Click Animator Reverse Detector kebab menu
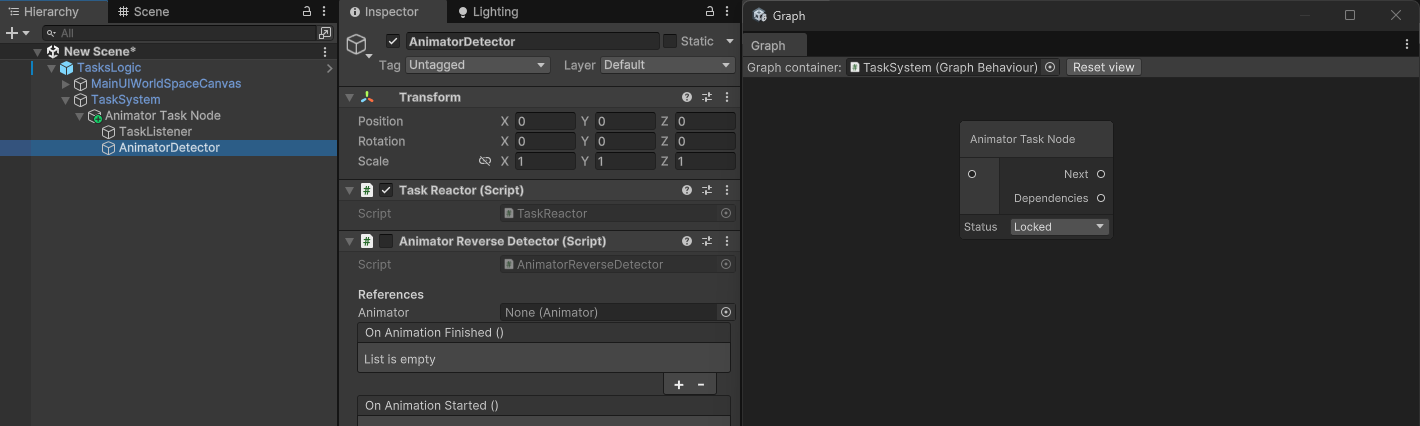1420x426 pixels. (x=727, y=241)
